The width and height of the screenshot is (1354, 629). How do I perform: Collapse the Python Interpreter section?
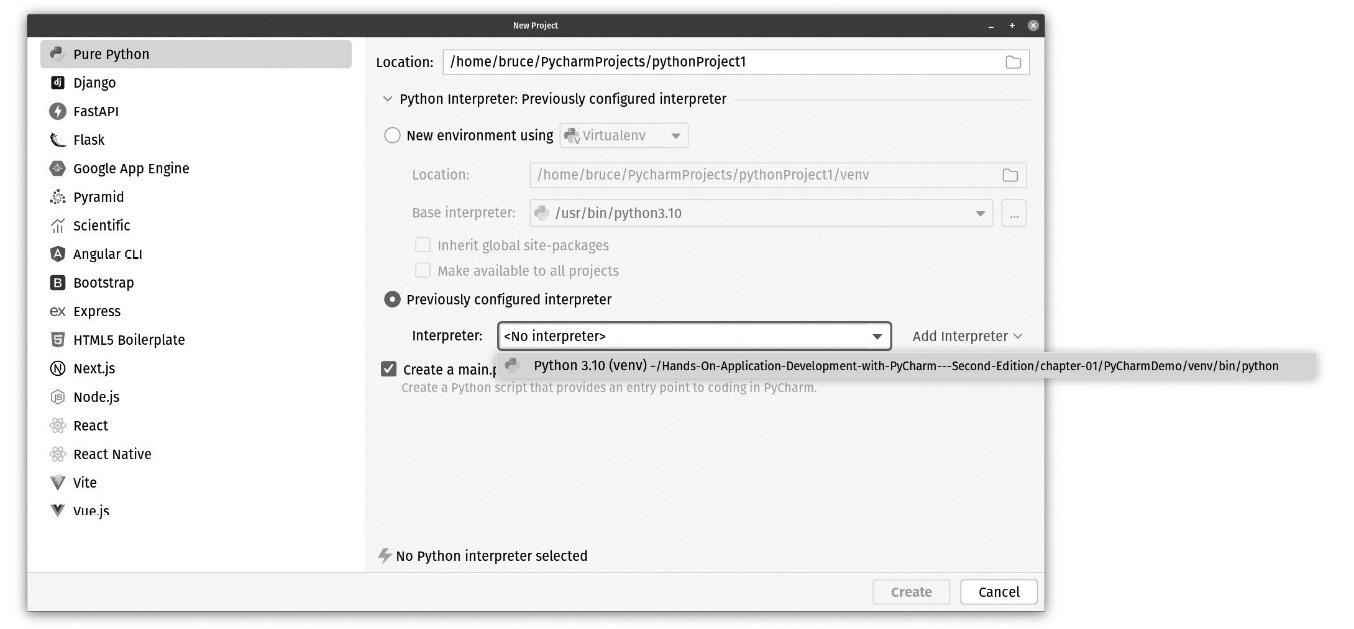click(x=387, y=99)
